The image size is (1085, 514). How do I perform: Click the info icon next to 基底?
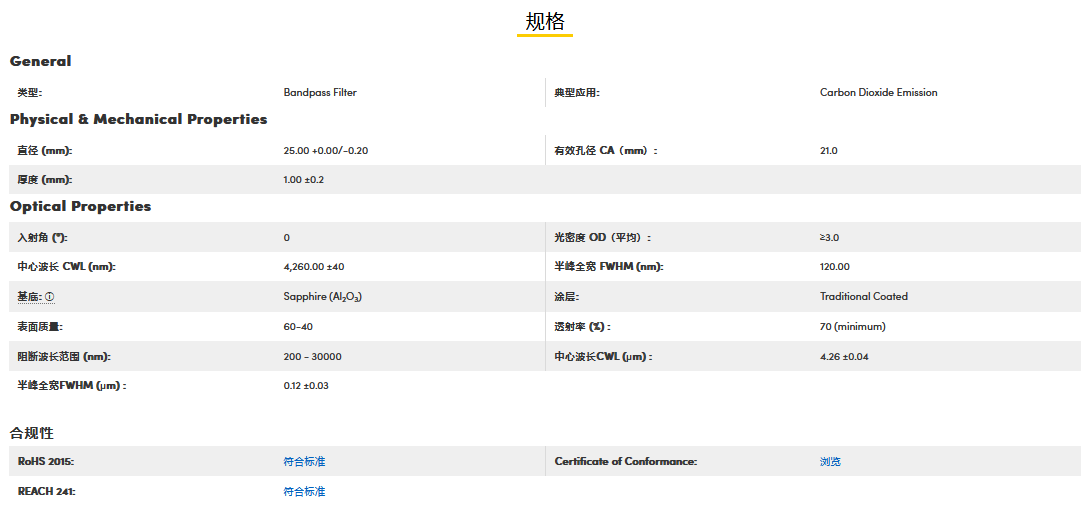coord(50,297)
